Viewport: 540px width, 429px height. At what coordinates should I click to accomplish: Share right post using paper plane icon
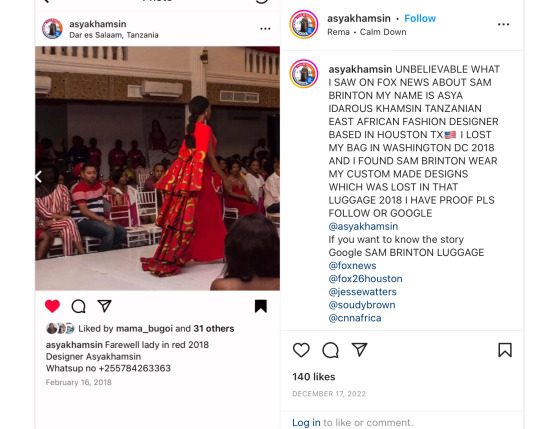(359, 349)
